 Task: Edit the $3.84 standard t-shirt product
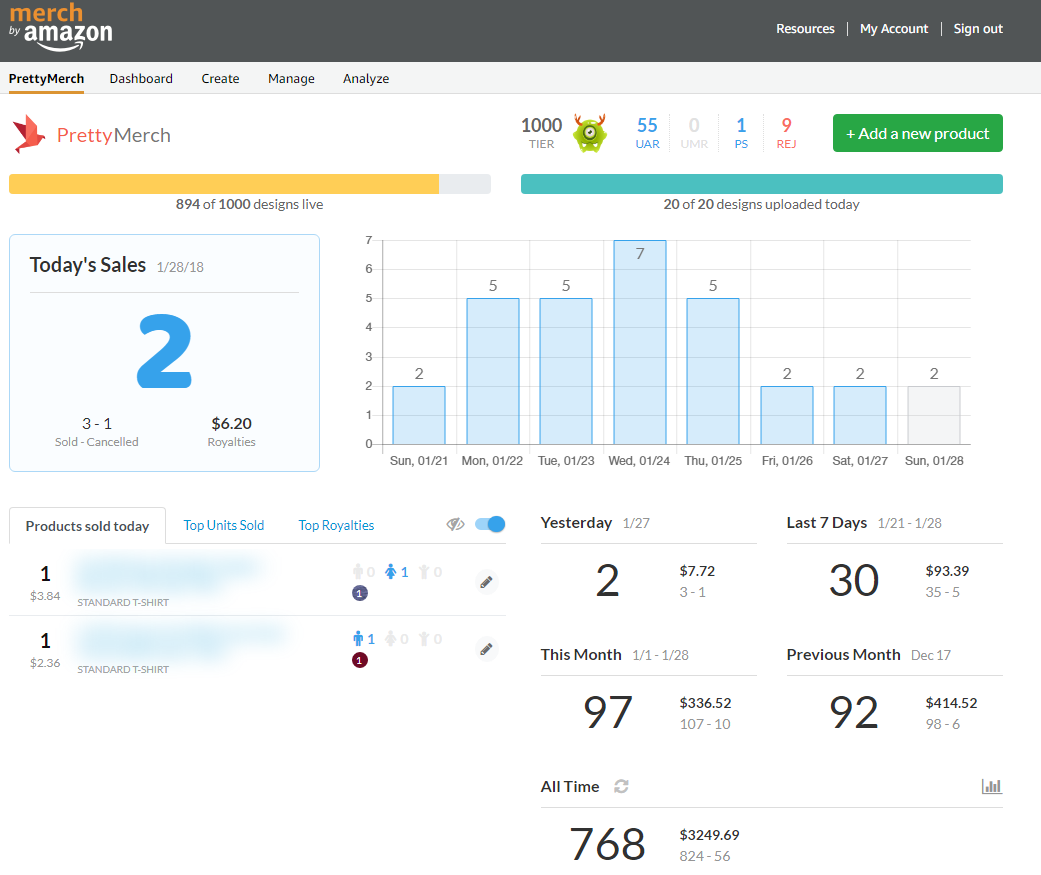pos(487,582)
